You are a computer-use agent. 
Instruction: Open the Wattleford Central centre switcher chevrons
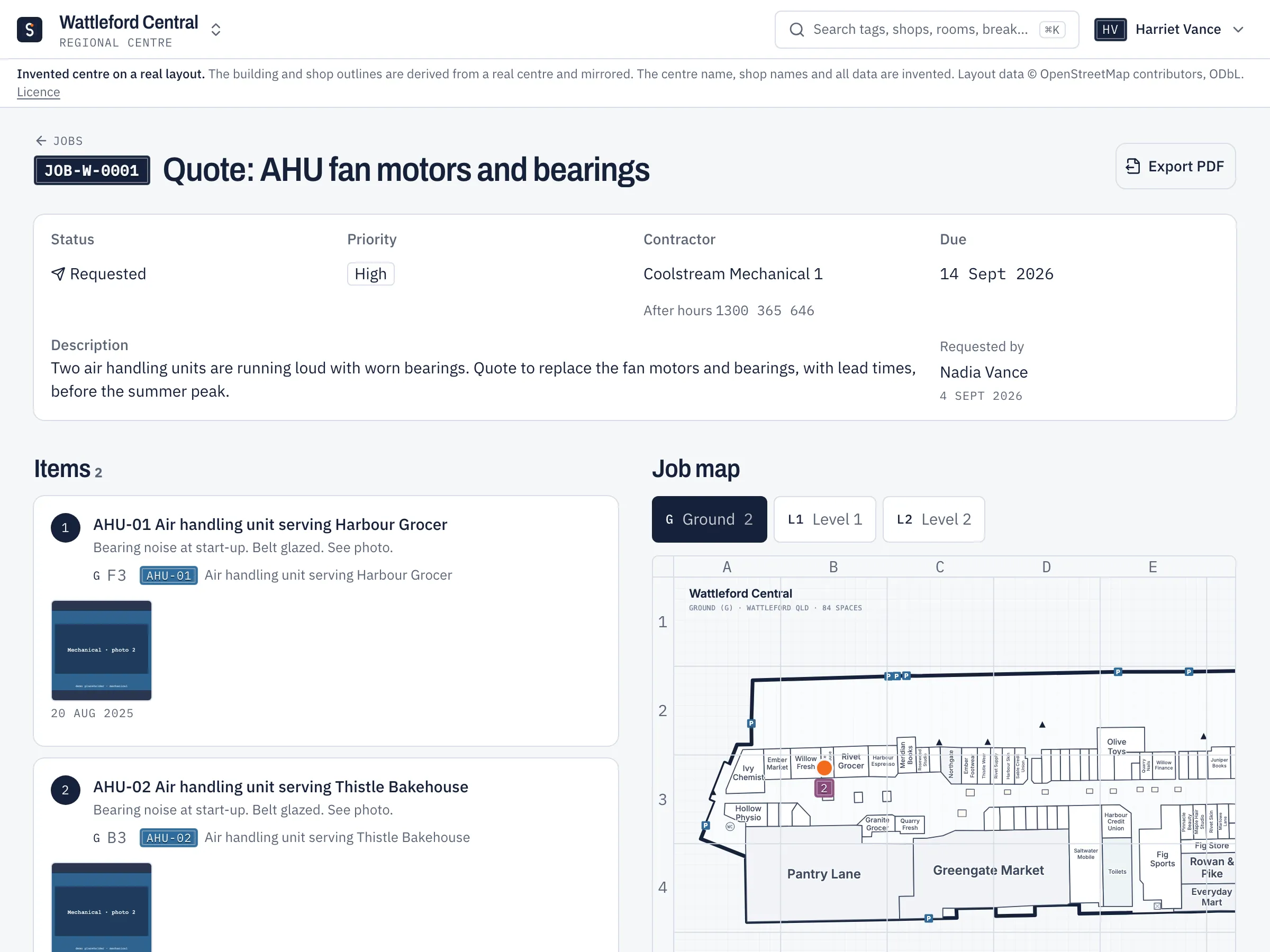216,30
